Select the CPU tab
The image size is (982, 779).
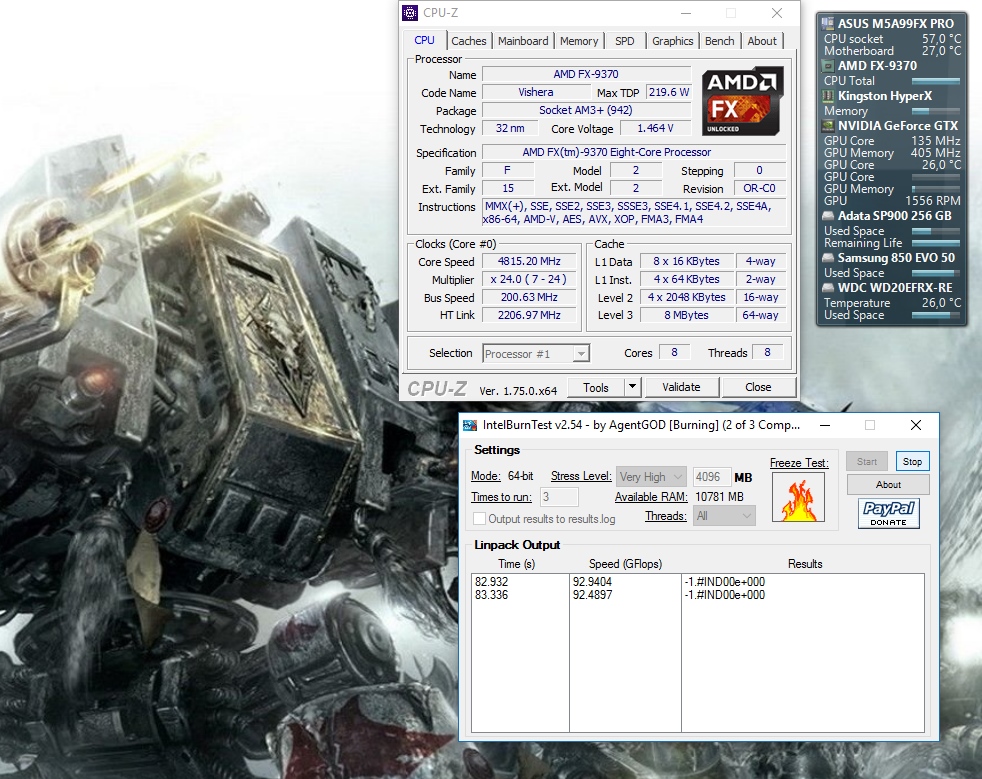pos(424,40)
